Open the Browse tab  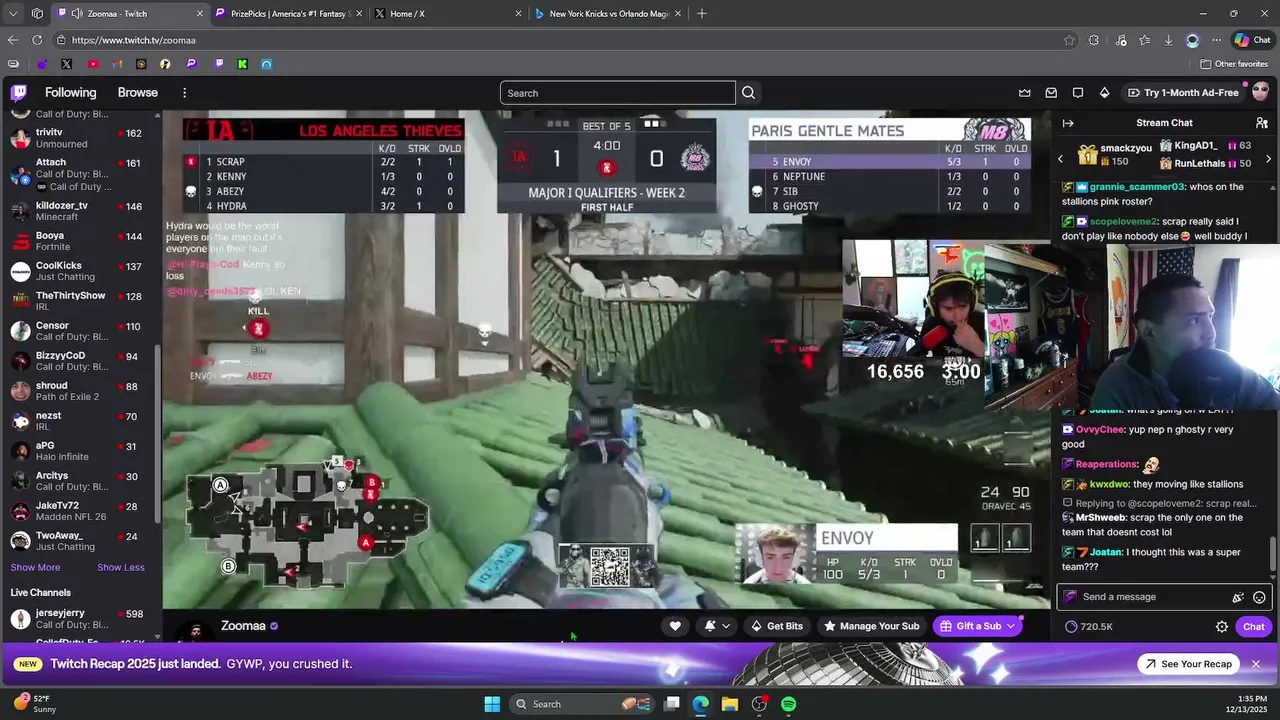point(138,93)
